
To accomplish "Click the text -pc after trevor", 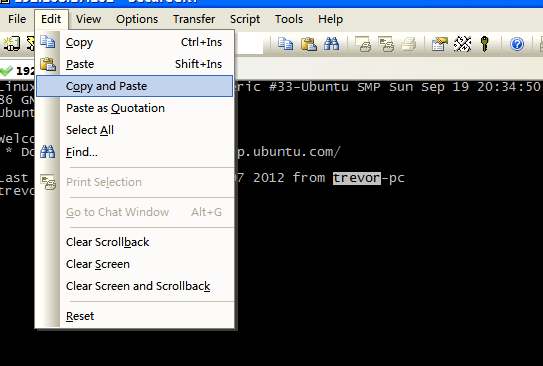I will 393,178.
